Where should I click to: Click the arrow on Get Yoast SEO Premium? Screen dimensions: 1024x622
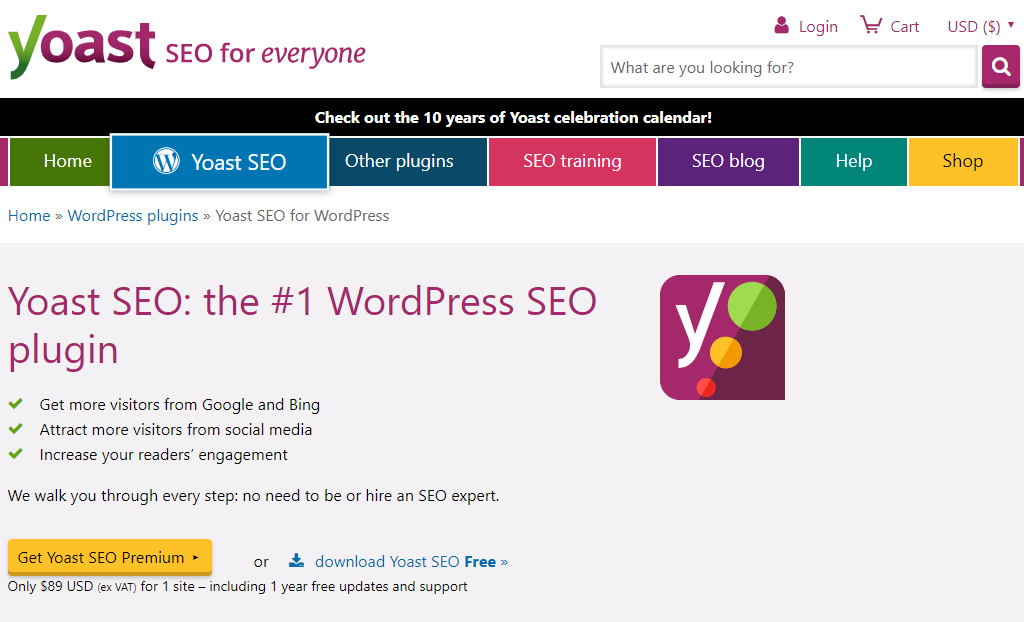(195, 557)
